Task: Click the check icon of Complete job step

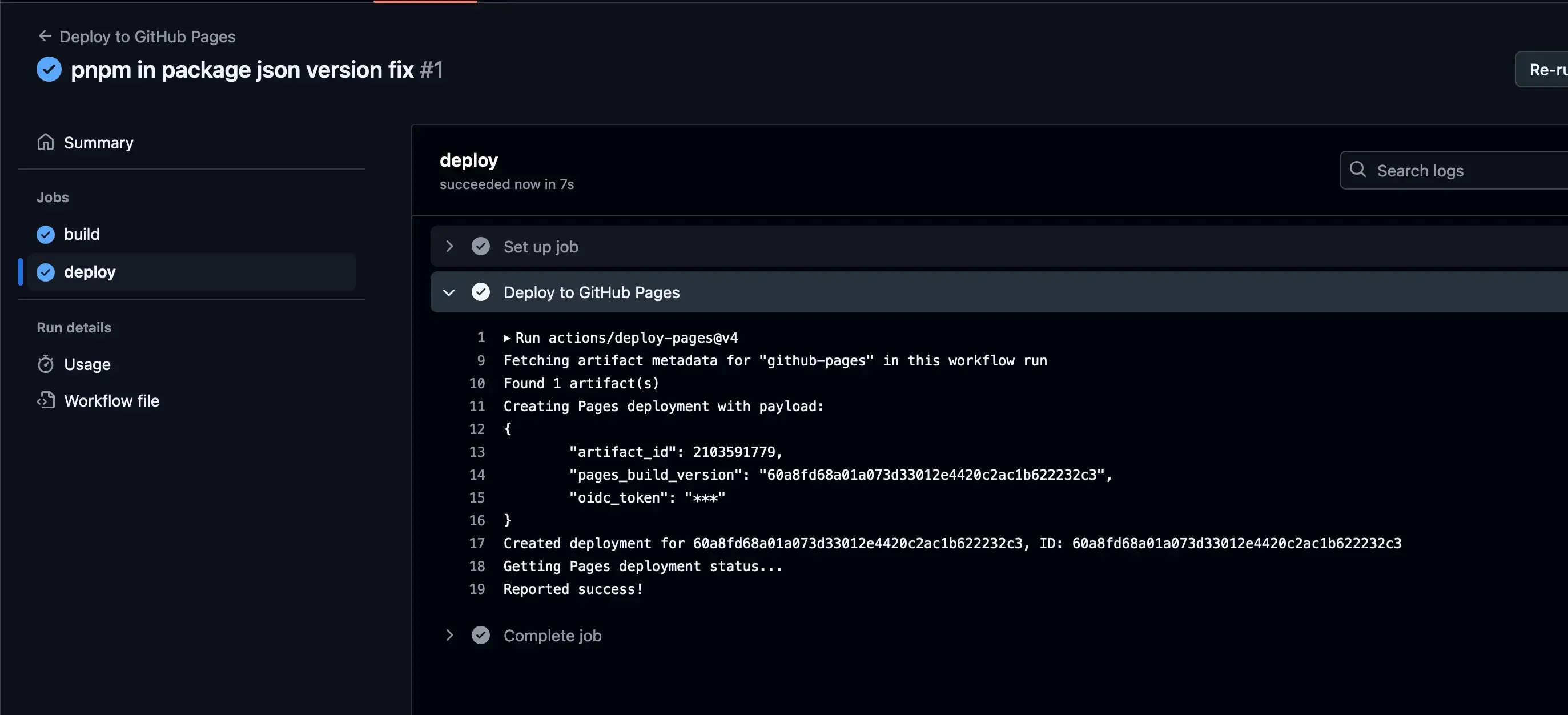Action: point(481,635)
